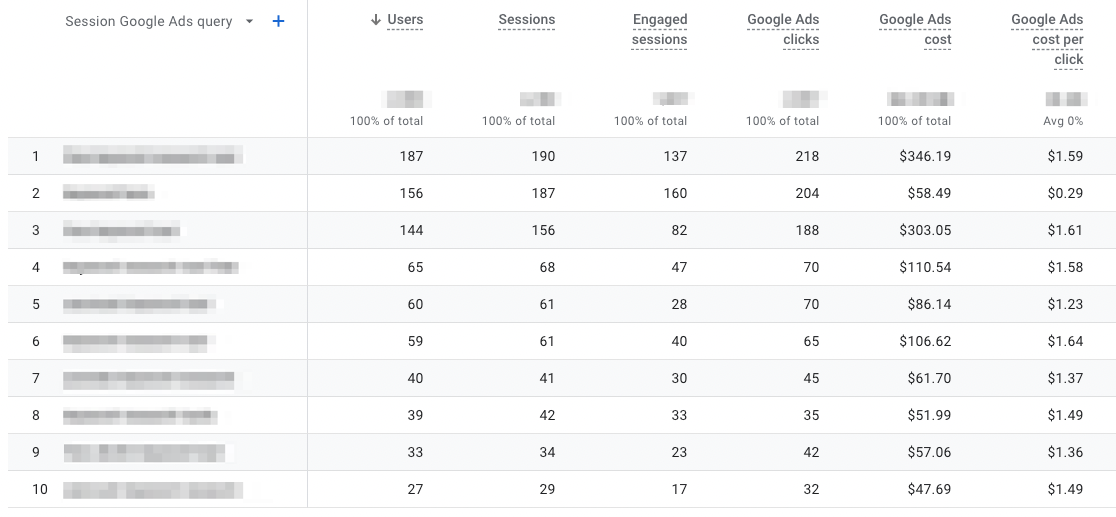The image size is (1116, 517).
Task: Open the Session Google Ads query dropdown arrow
Action: tap(249, 21)
